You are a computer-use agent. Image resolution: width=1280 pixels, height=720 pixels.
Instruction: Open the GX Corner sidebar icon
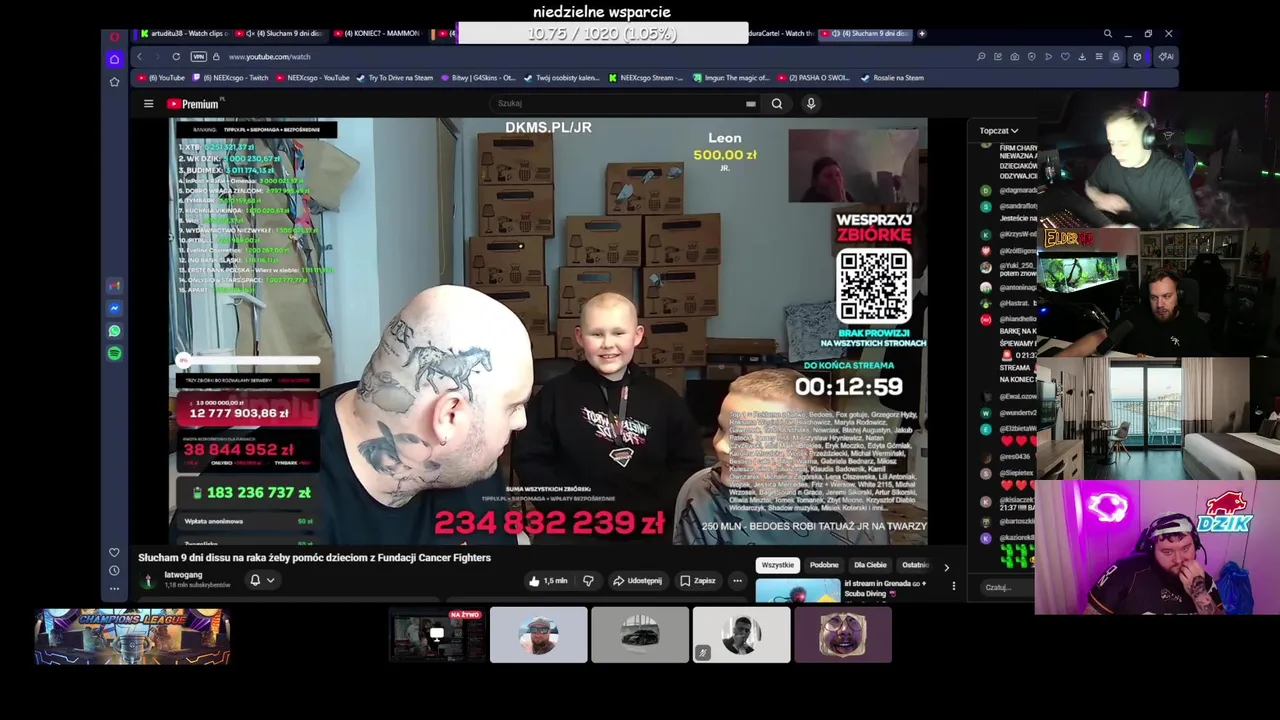[114, 59]
